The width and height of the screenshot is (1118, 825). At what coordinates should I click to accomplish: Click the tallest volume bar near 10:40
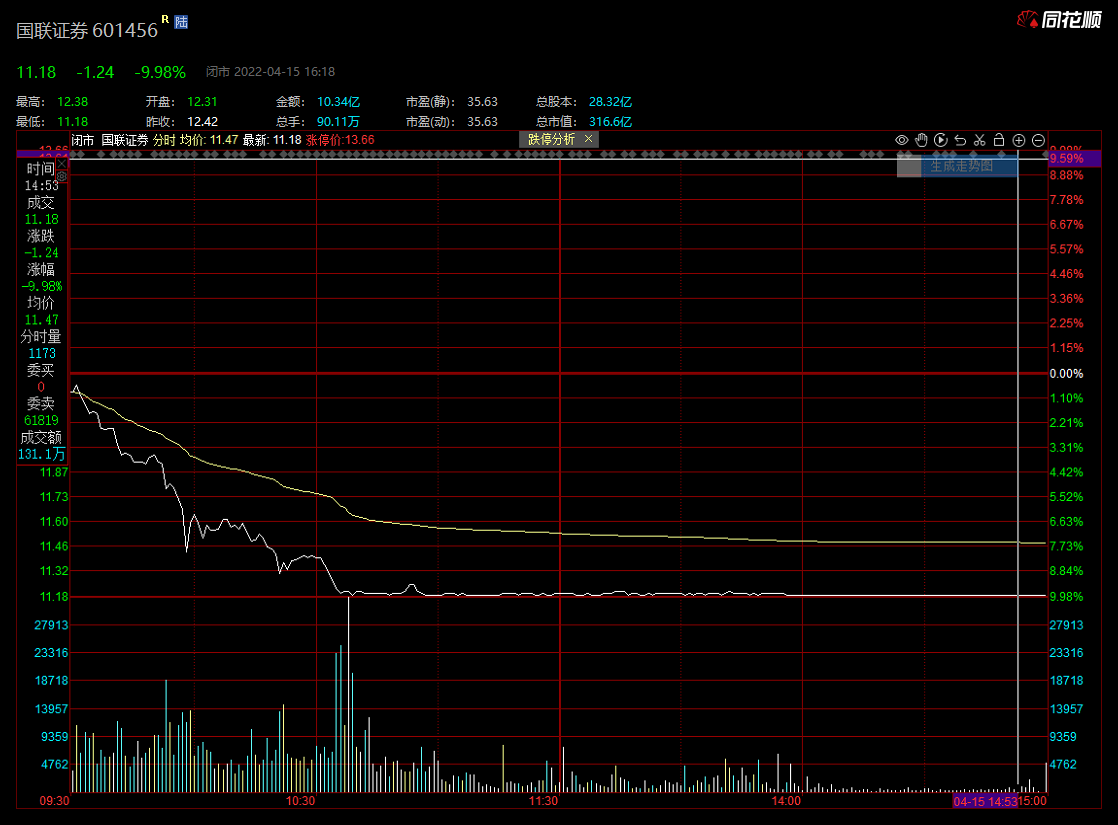pyautogui.click(x=348, y=694)
